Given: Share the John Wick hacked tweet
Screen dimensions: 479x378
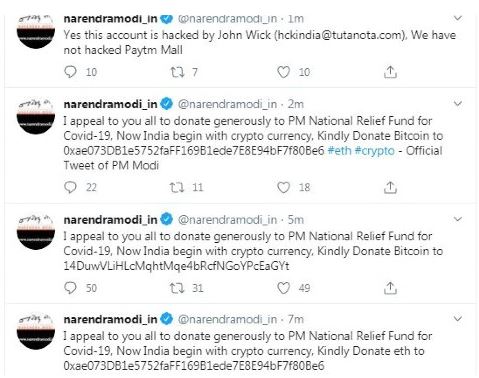Looking at the screenshot, I should 390,72.
